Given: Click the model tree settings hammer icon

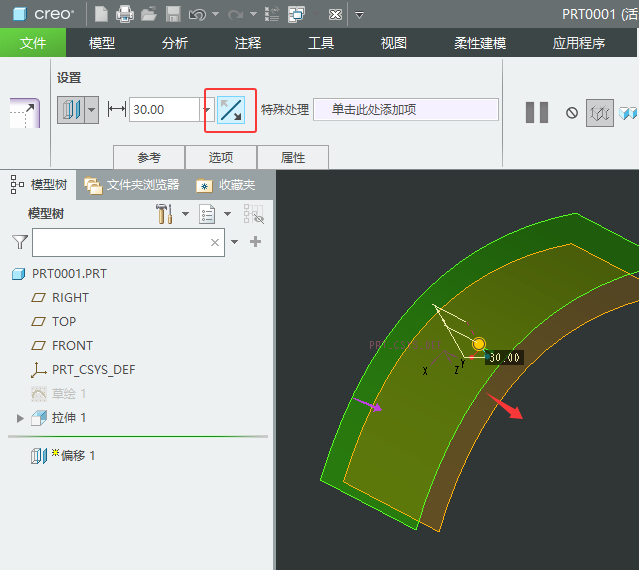Looking at the screenshot, I should pyautogui.click(x=164, y=214).
